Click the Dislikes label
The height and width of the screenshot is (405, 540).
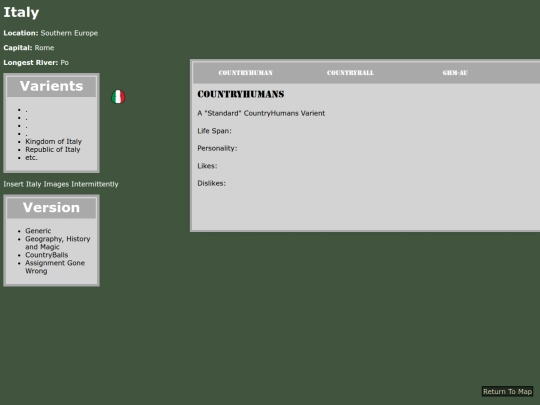pyautogui.click(x=211, y=184)
